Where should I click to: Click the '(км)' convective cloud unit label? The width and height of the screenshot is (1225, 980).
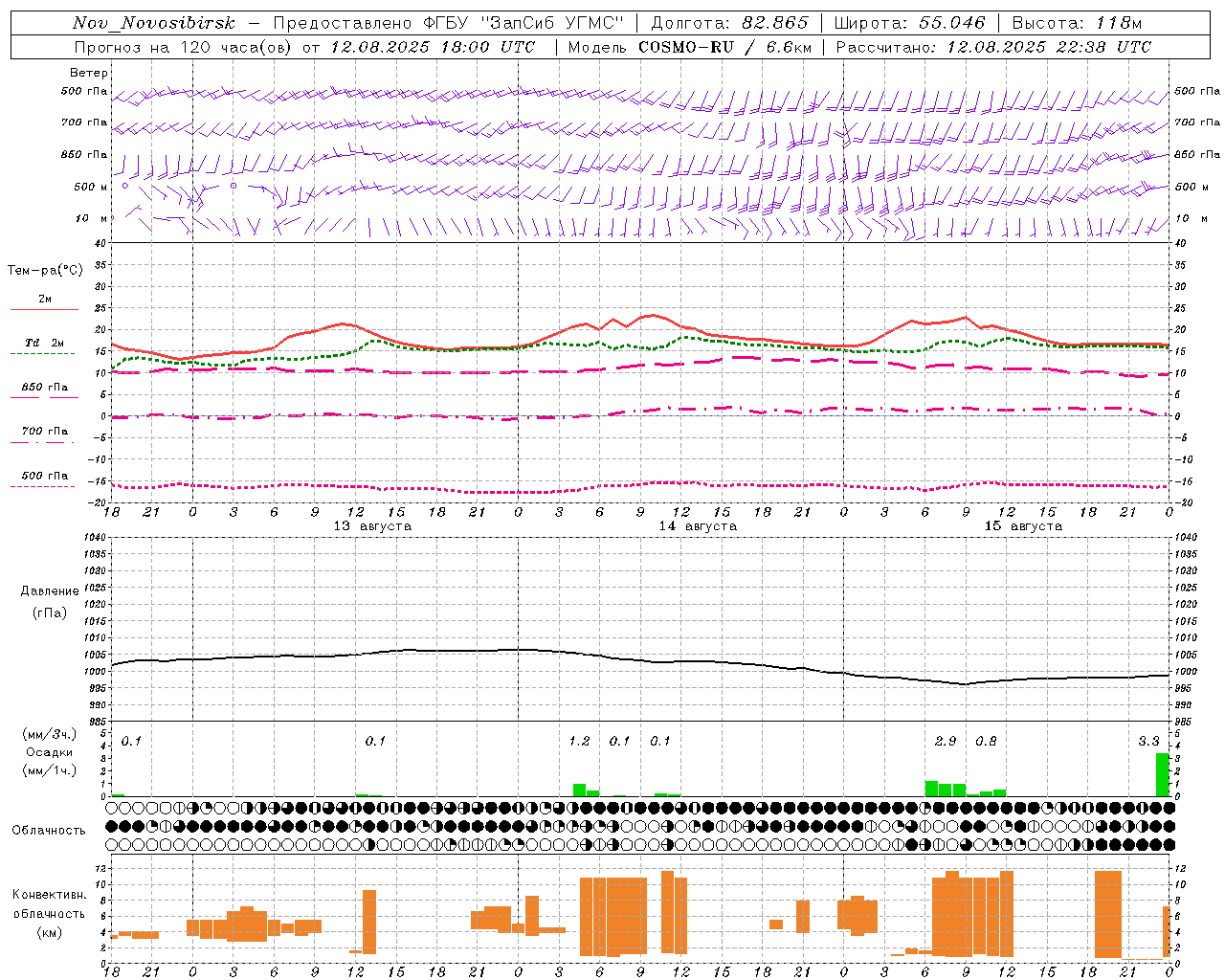pos(49,932)
